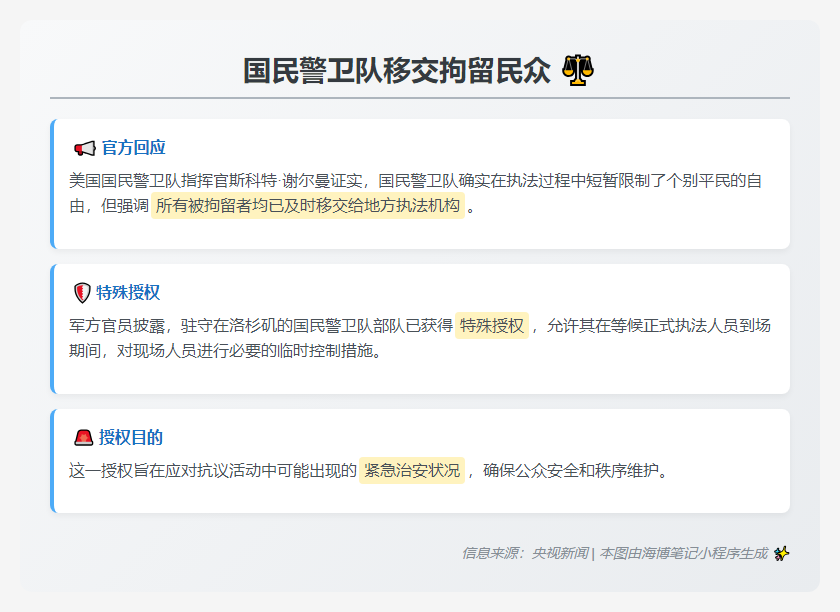The height and width of the screenshot is (612, 840).
Task: Click highlighted text 所有被拘留者均已及时移交给地方执法机构
Action: point(308,206)
